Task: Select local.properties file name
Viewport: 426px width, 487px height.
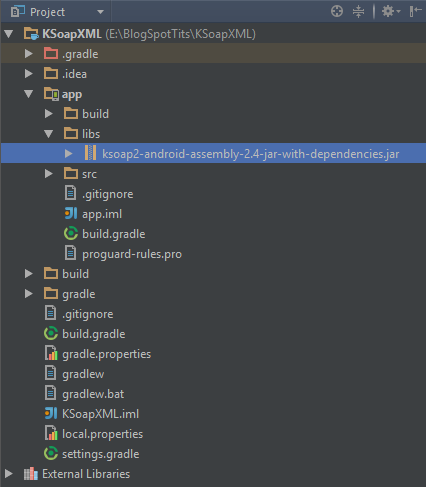Action: 102,434
